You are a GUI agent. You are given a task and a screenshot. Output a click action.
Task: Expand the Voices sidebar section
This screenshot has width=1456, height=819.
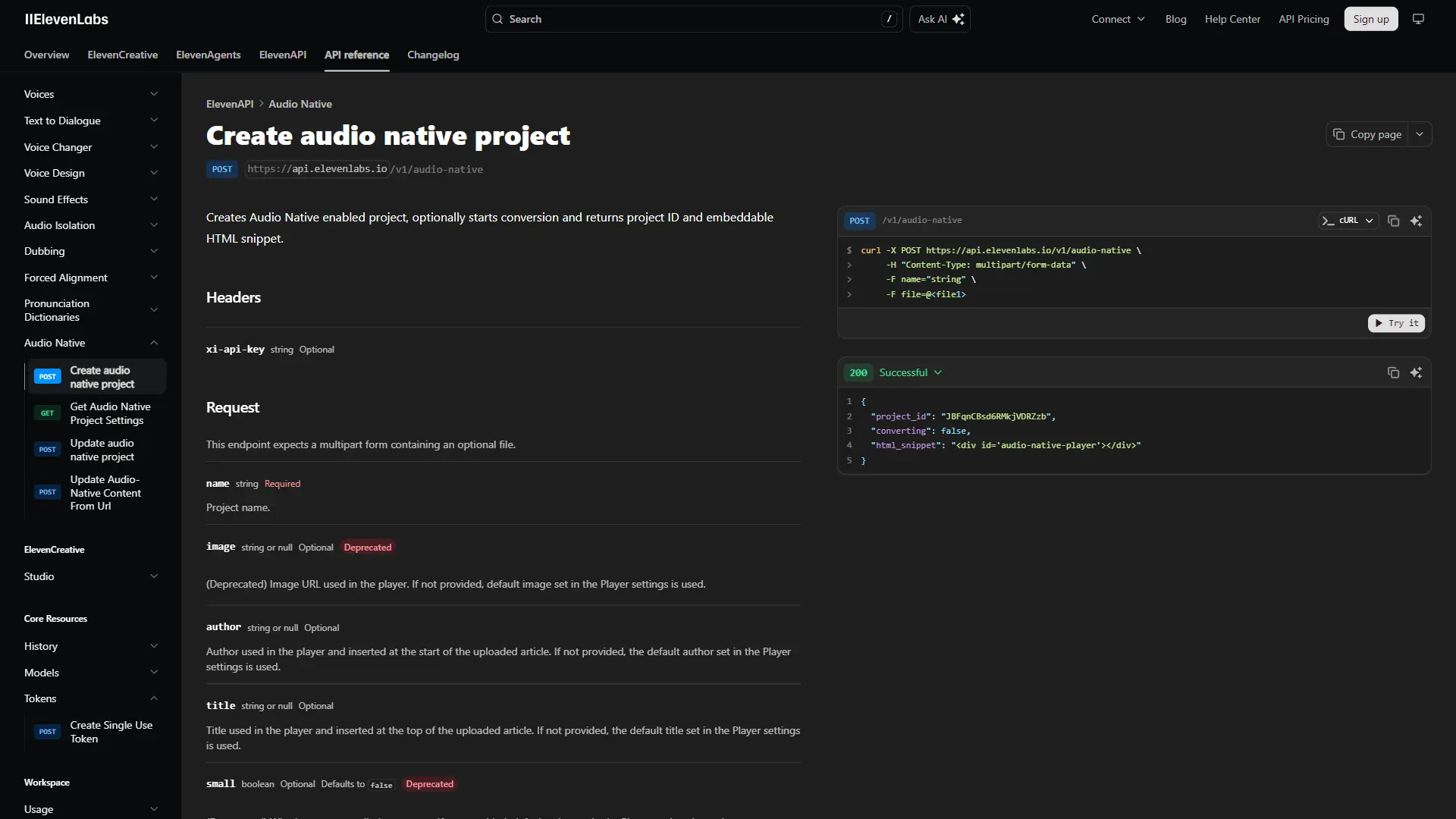(91, 94)
